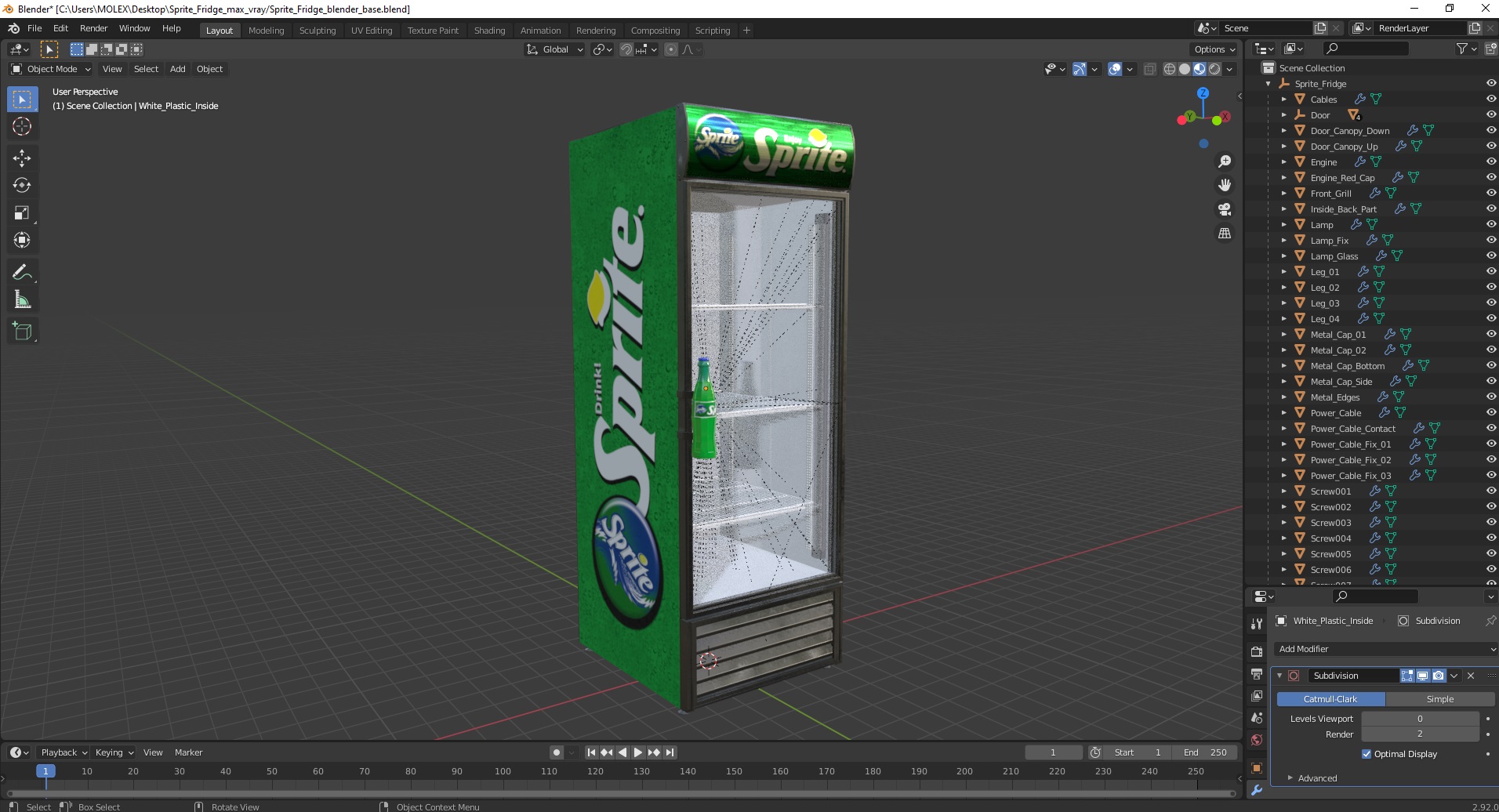Switch to wireframe viewport shading
The image size is (1499, 812).
(1170, 69)
